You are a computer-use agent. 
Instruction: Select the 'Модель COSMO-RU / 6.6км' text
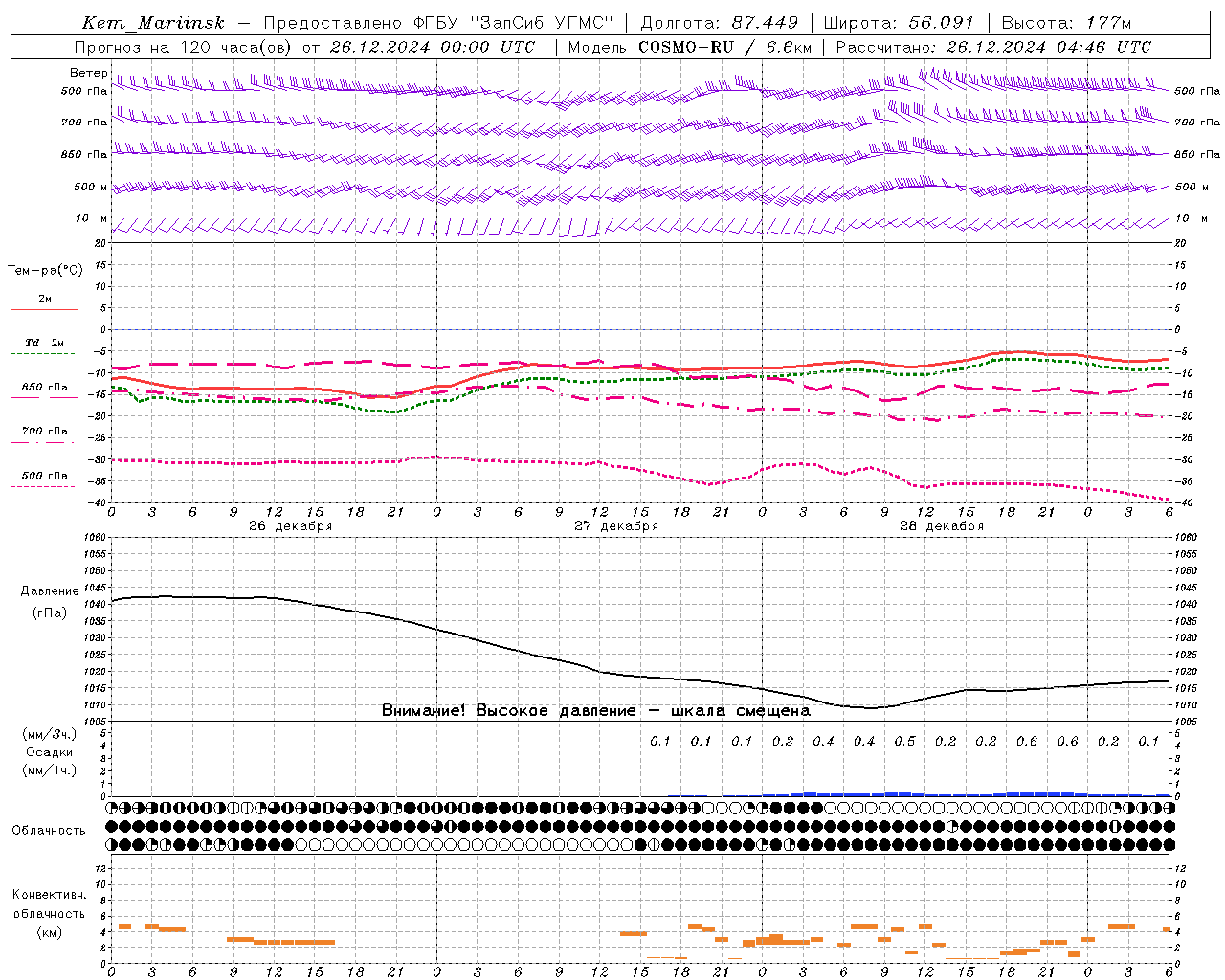(x=690, y=47)
